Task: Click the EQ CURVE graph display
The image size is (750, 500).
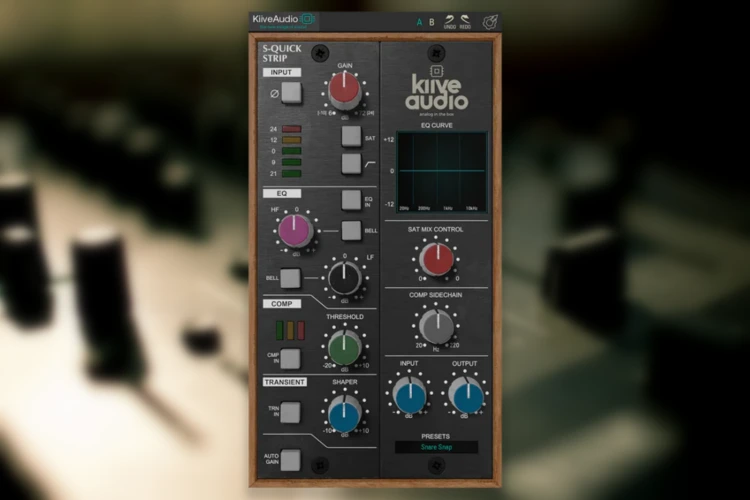Action: 441,172
